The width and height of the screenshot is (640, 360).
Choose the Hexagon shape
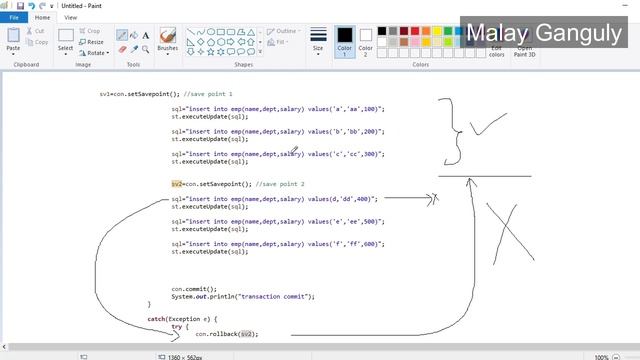pyautogui.click(x=221, y=42)
